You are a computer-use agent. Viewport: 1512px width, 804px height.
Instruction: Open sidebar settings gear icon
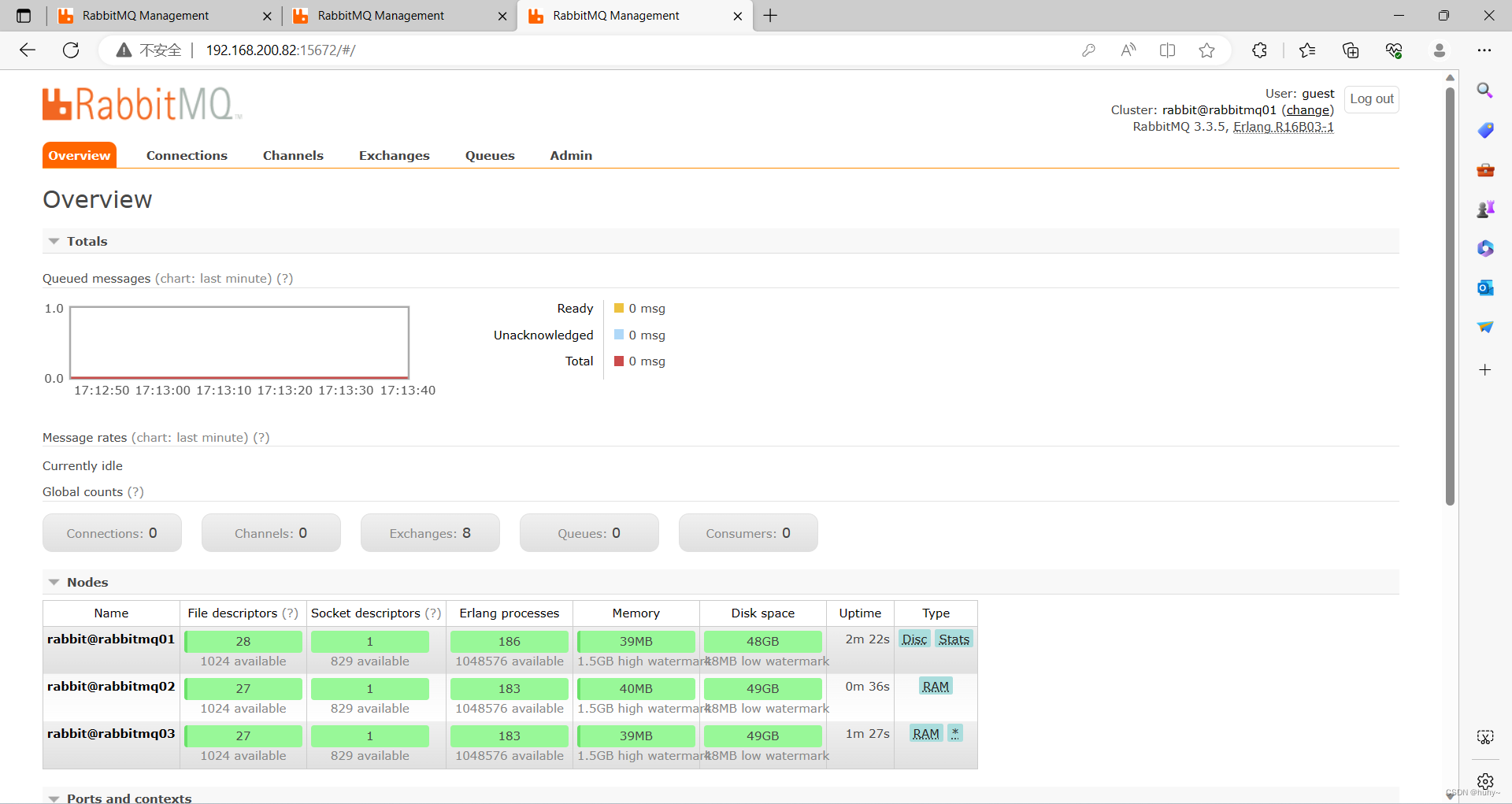(1485, 781)
